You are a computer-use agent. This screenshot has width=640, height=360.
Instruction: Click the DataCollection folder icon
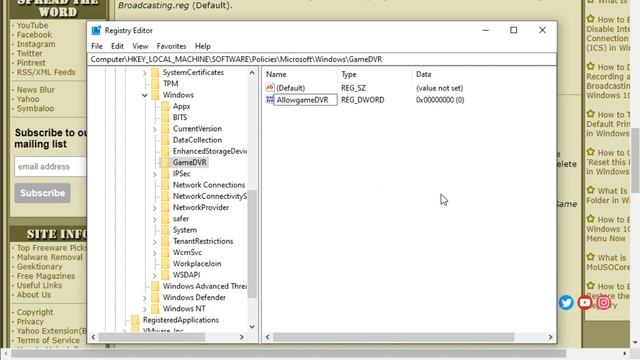tap(165, 140)
